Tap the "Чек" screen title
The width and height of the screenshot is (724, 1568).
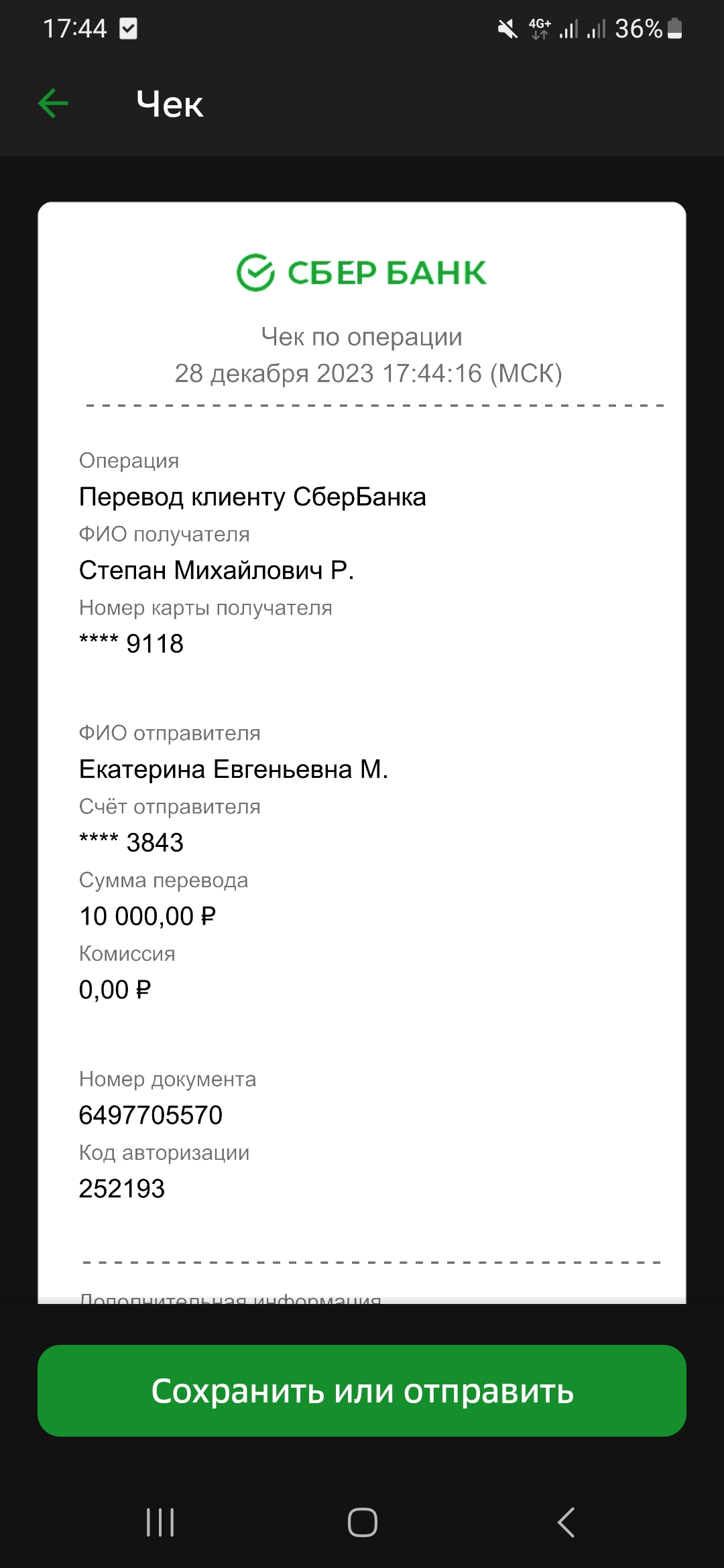[170, 105]
